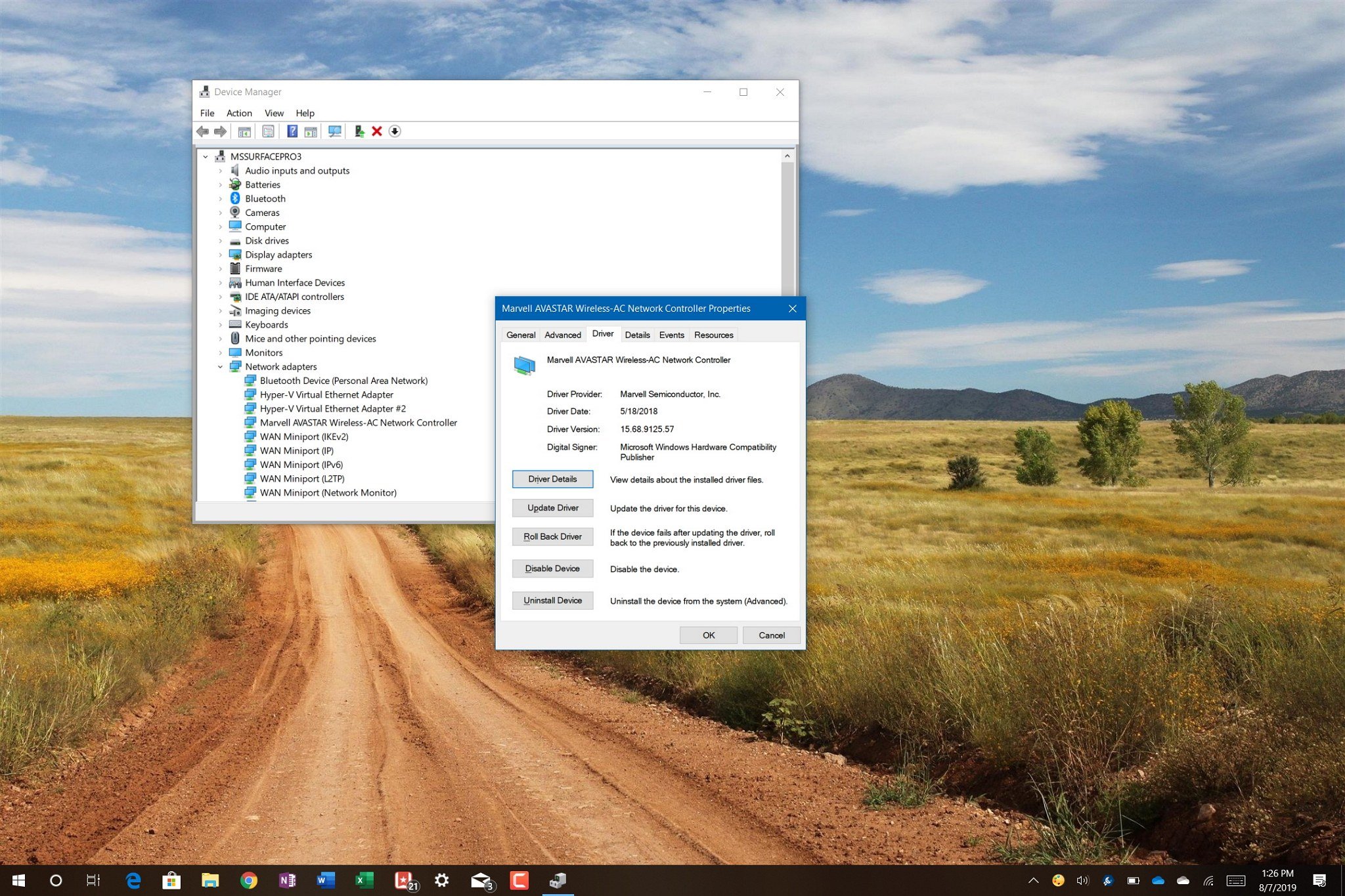Click the Device Manager Action menu

(x=237, y=111)
